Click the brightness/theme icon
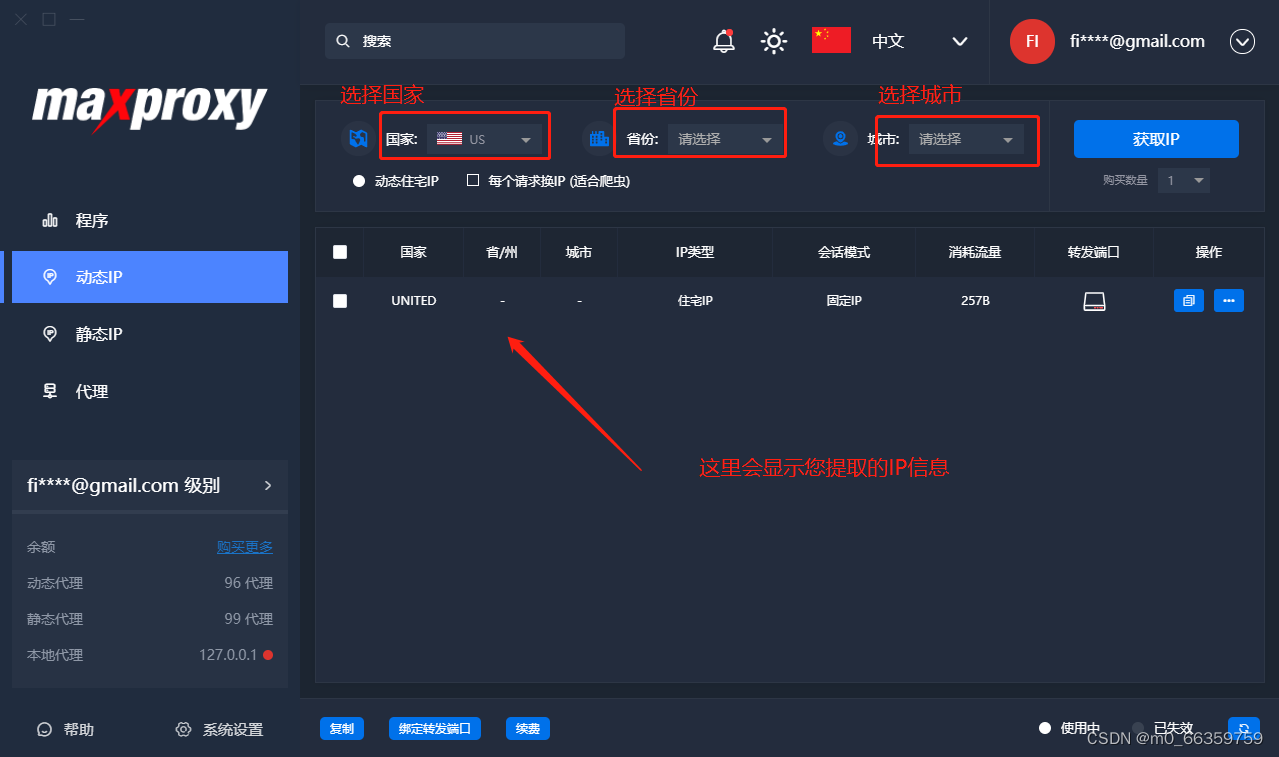The width and height of the screenshot is (1279, 757). (x=773, y=41)
